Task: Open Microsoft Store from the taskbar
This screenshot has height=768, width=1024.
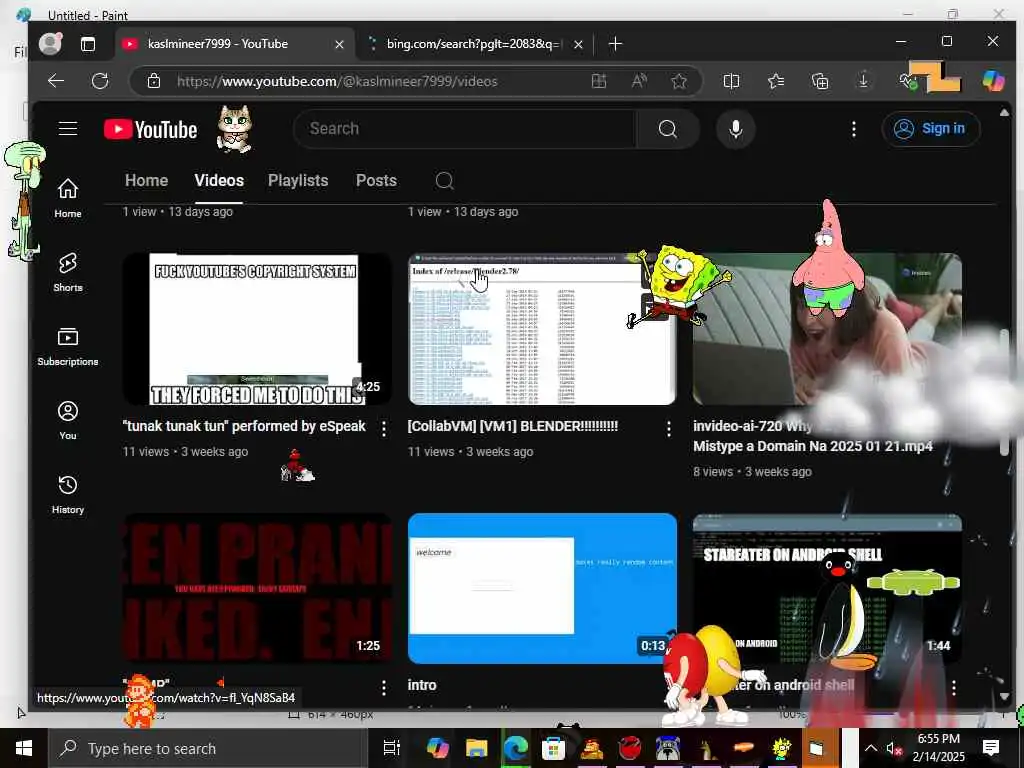Action: [553, 748]
